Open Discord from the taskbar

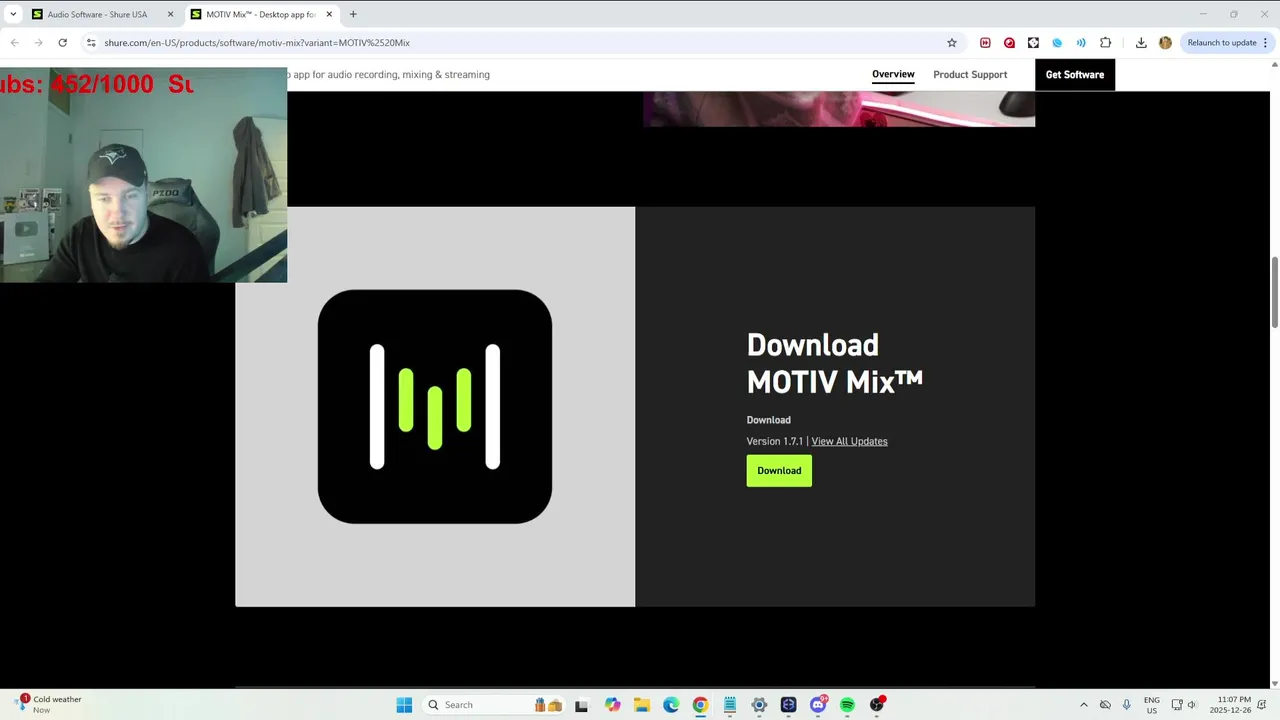point(818,705)
